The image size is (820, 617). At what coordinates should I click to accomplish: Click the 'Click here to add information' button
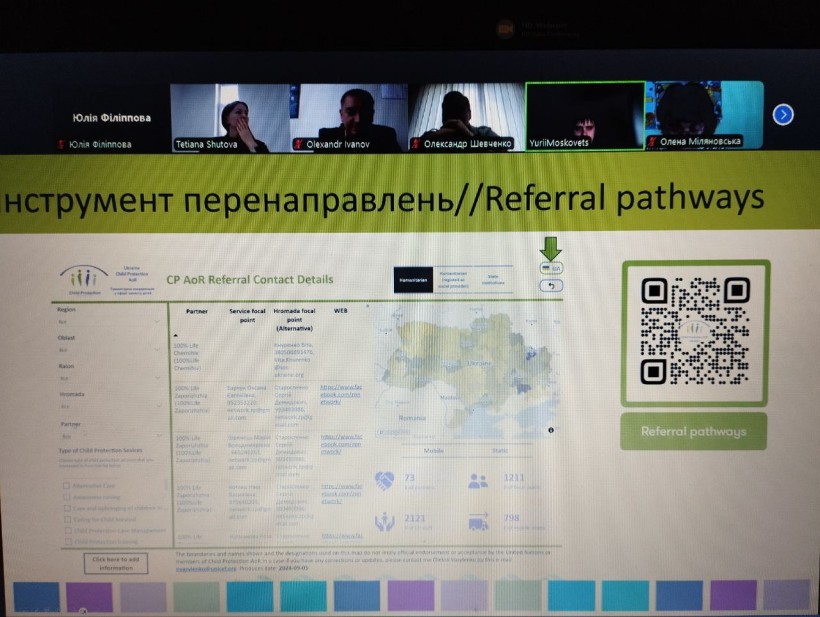[x=116, y=563]
